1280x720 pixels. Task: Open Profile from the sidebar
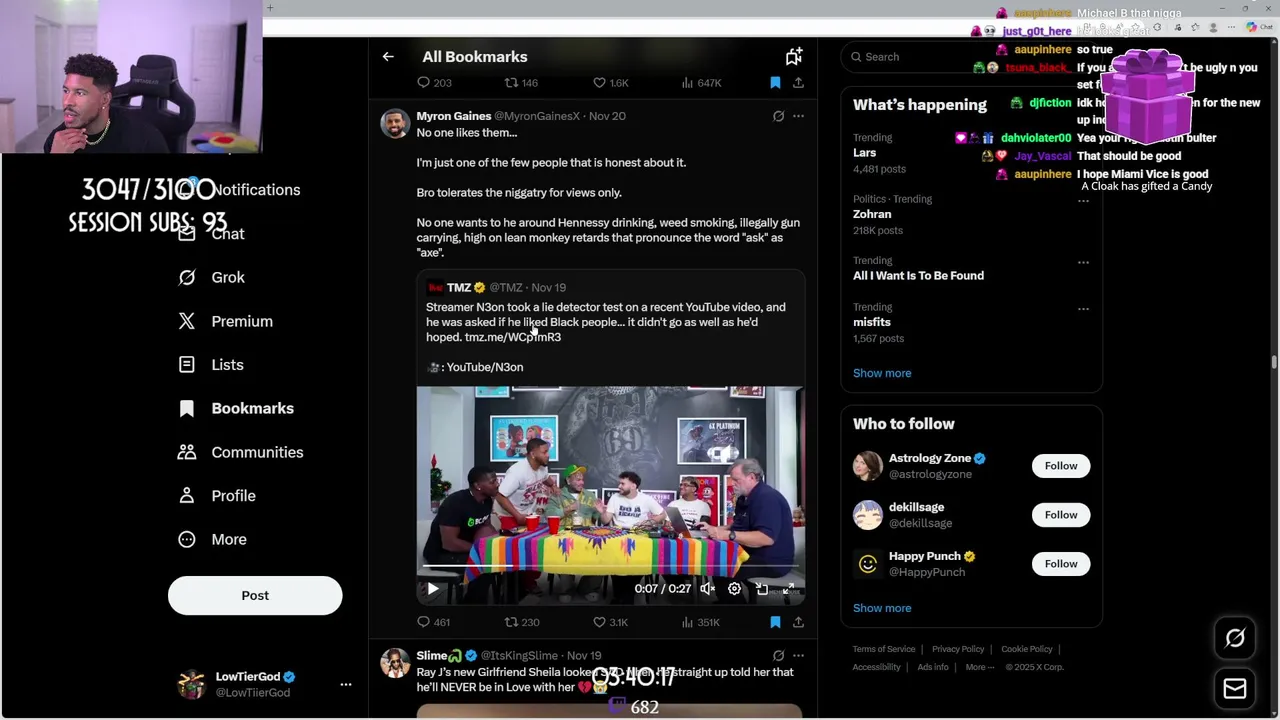(216, 496)
